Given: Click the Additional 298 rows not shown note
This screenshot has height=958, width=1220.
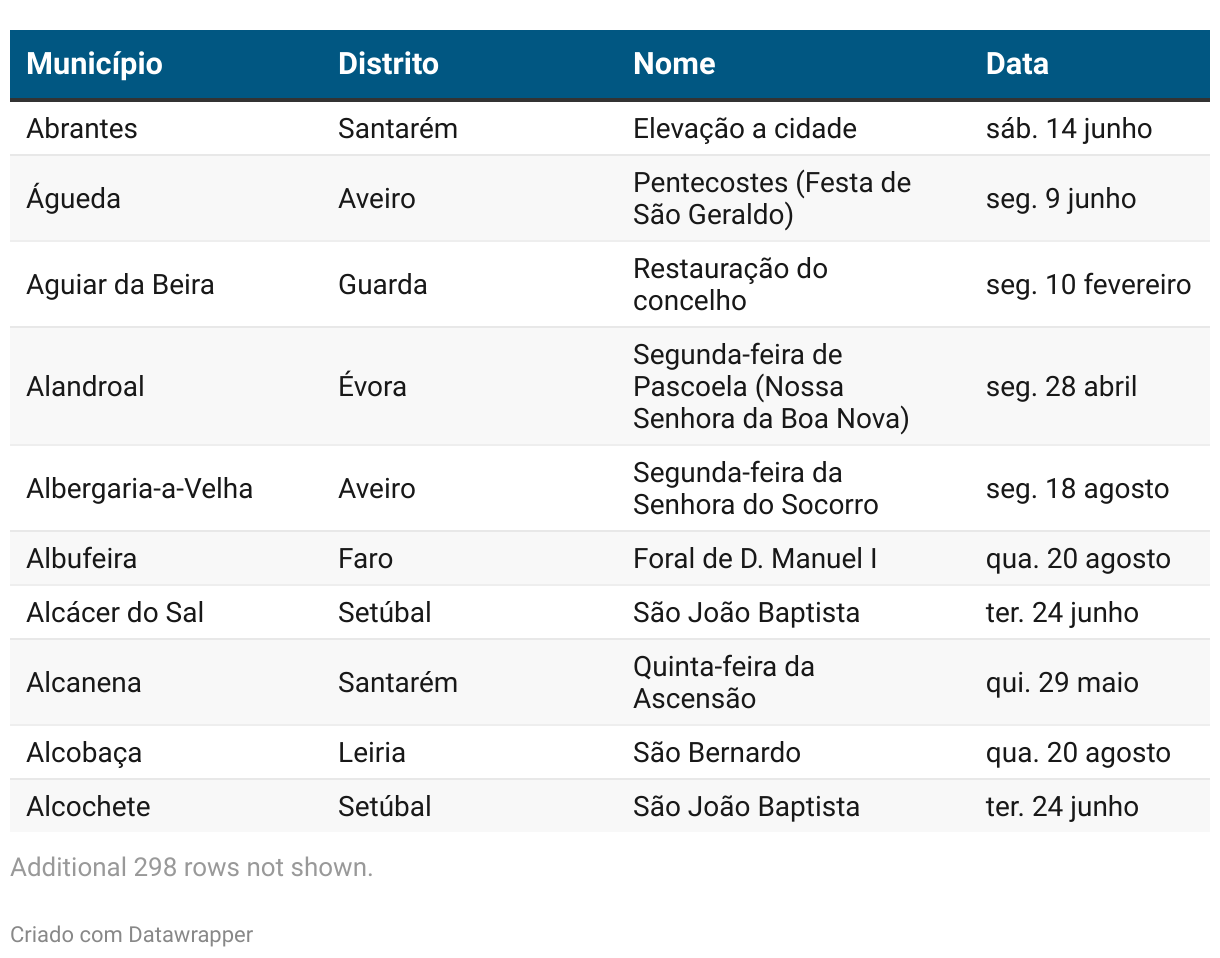Looking at the screenshot, I should [x=192, y=867].
